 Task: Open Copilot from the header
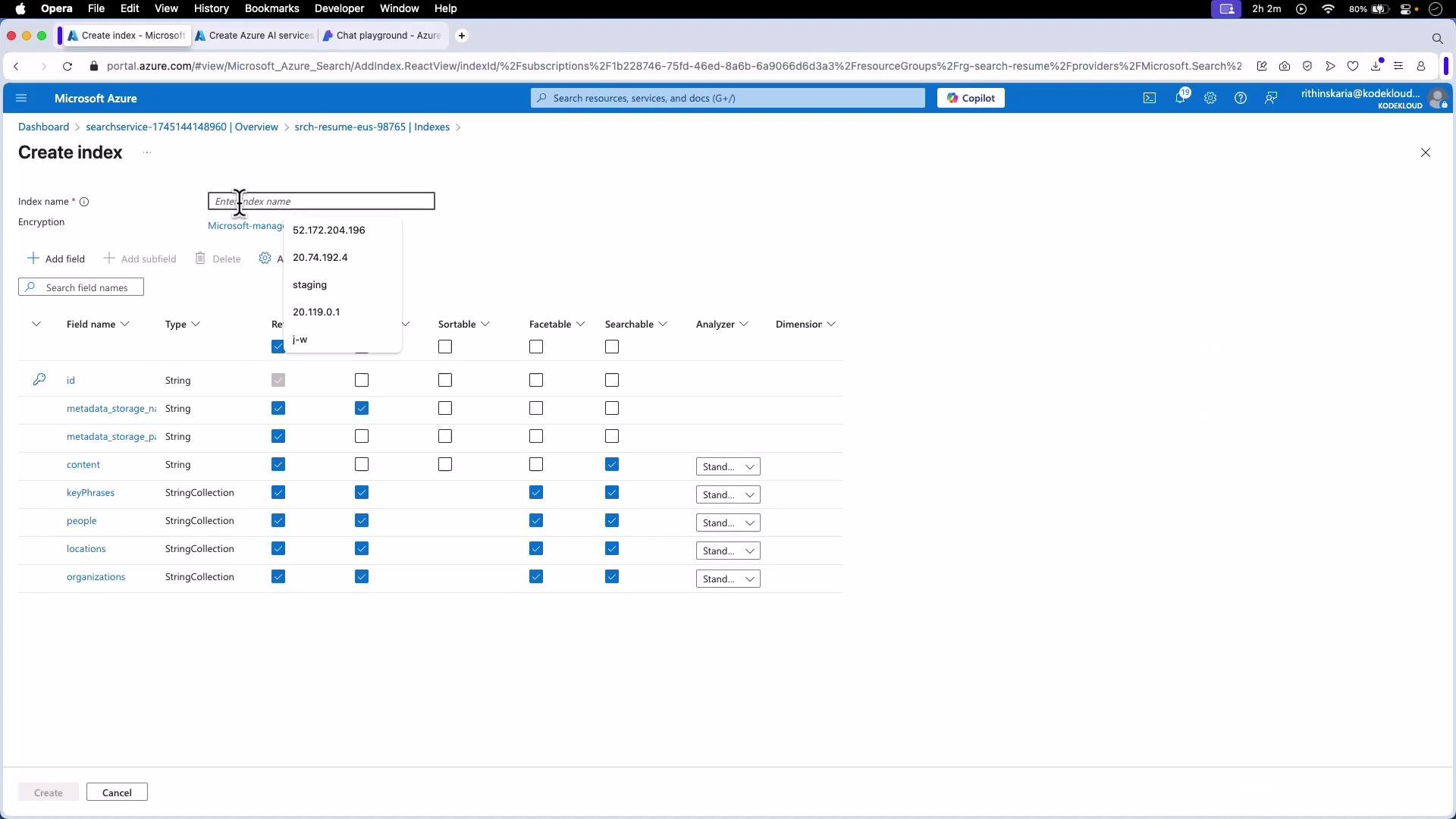pos(971,98)
